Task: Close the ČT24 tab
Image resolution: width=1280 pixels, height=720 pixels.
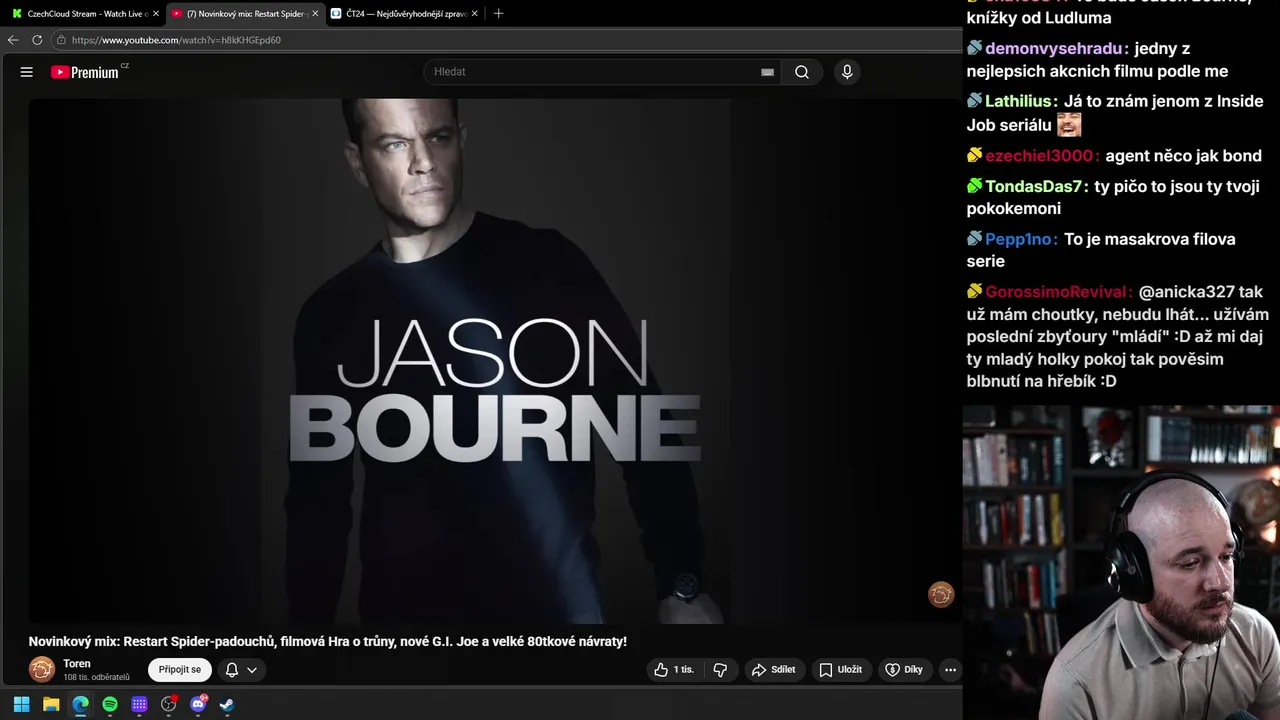Action: coord(474,14)
